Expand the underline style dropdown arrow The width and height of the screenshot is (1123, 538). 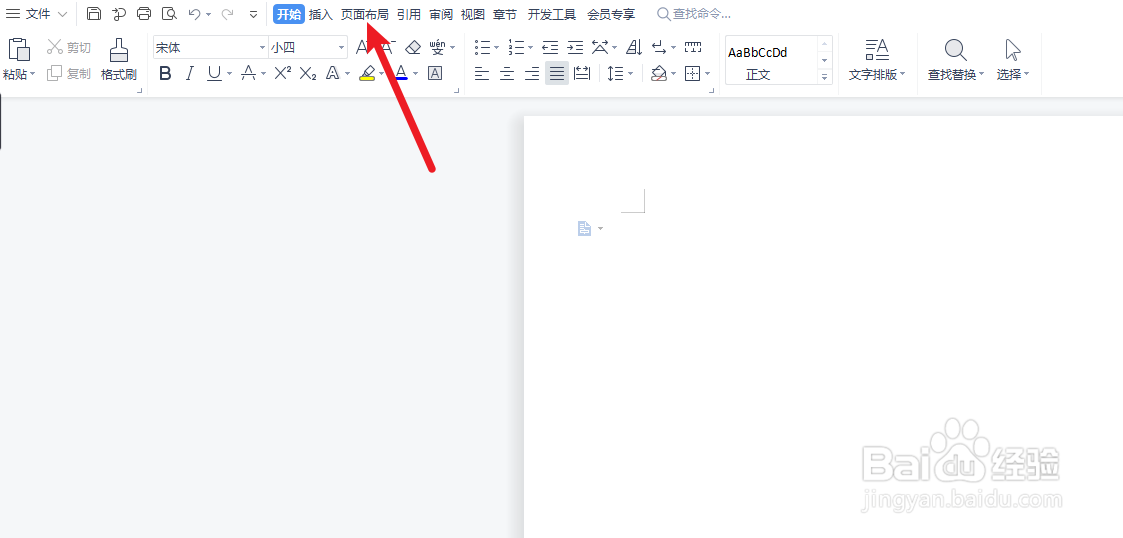[x=230, y=73]
